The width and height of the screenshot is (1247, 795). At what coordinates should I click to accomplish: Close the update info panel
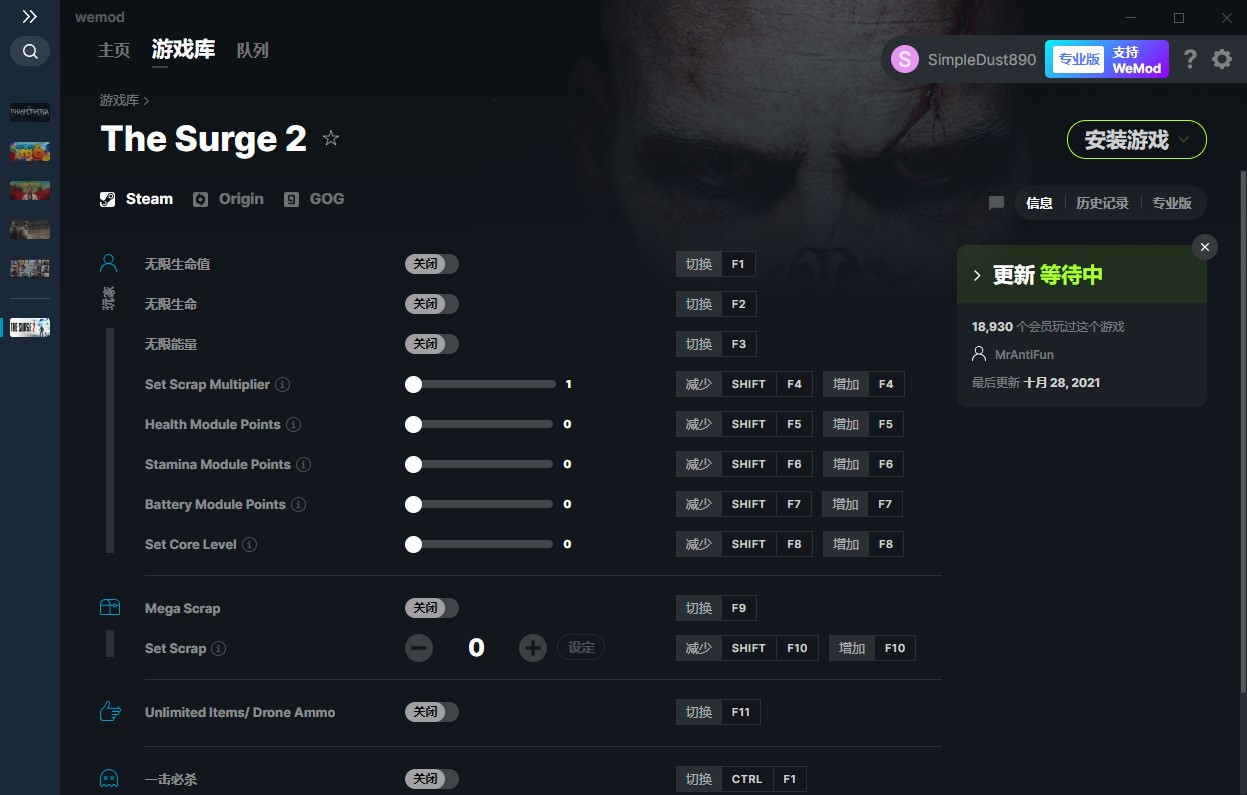point(1205,247)
